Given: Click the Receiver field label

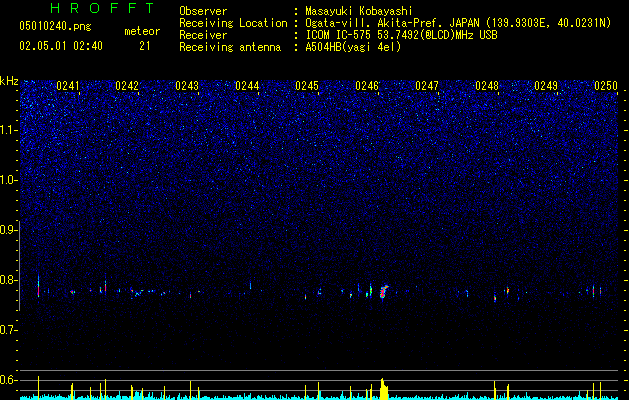Looking at the screenshot, I should tap(203, 35).
